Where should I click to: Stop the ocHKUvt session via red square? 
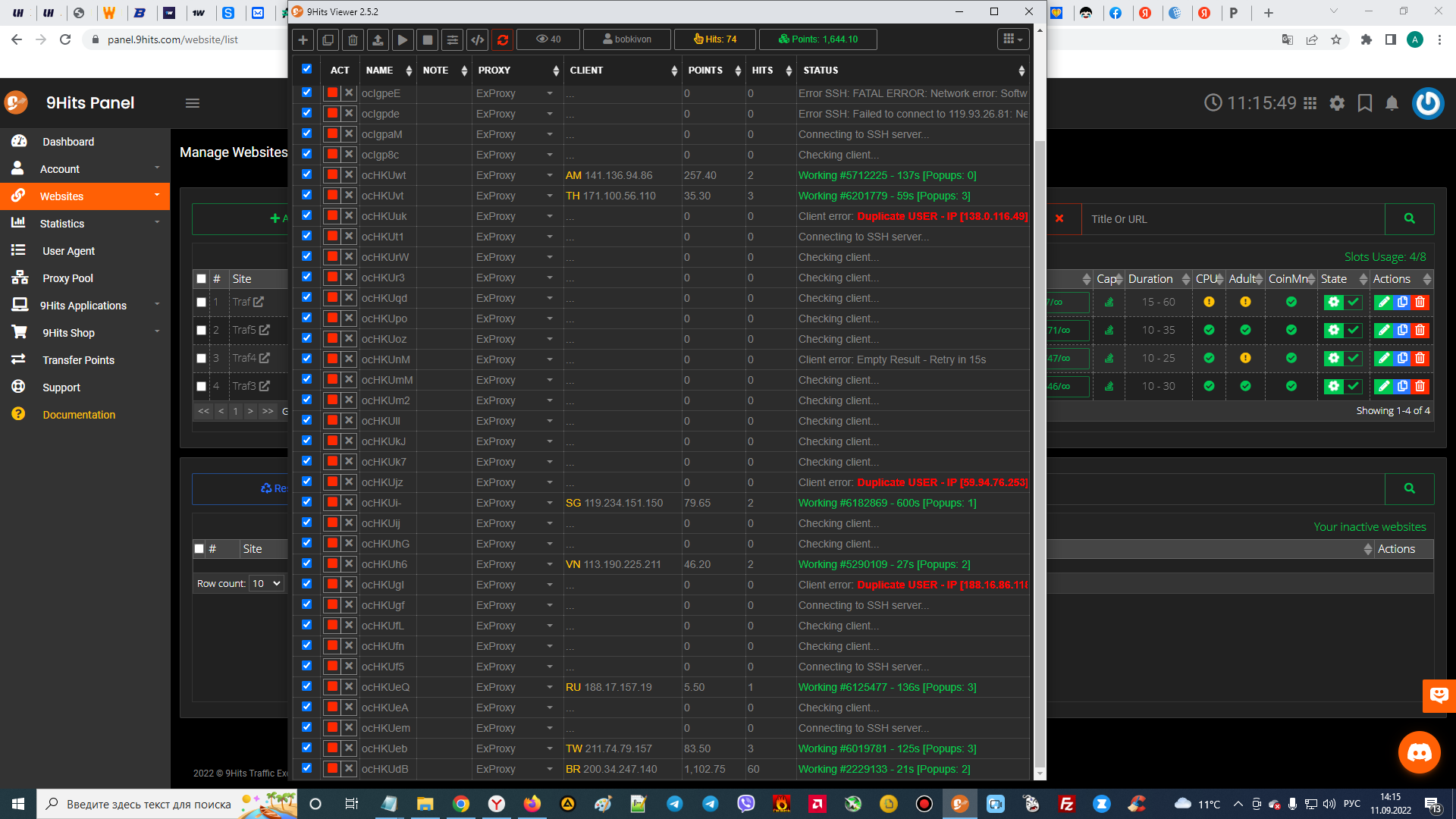click(x=332, y=196)
